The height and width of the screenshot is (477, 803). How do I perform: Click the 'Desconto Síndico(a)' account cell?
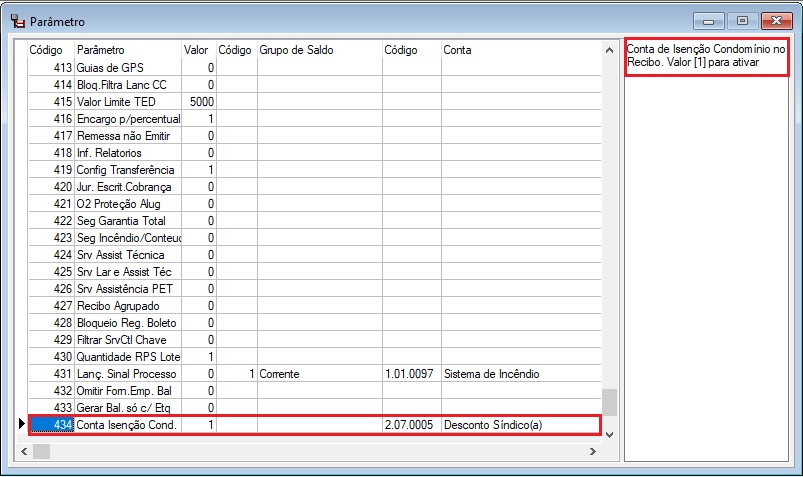[521, 425]
